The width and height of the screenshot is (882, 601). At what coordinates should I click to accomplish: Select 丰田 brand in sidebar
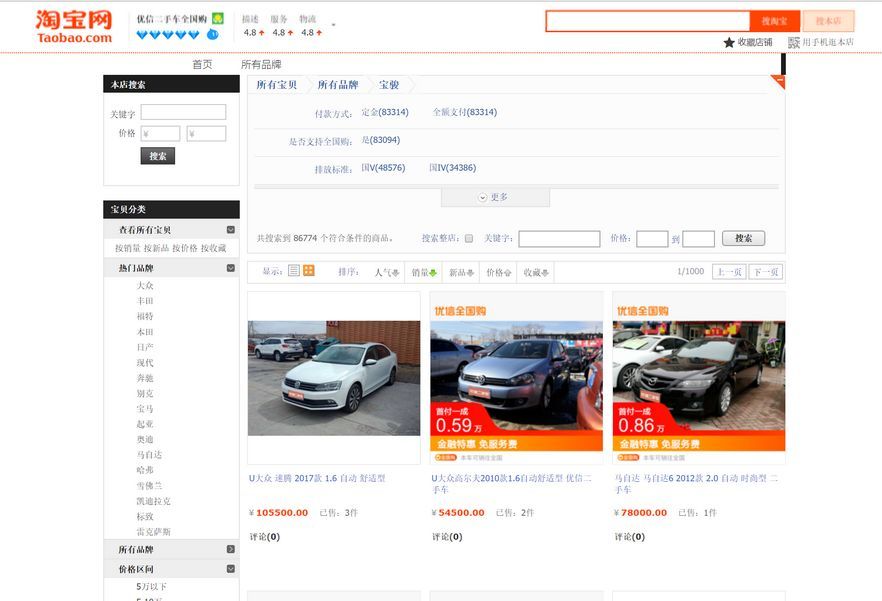coord(145,300)
